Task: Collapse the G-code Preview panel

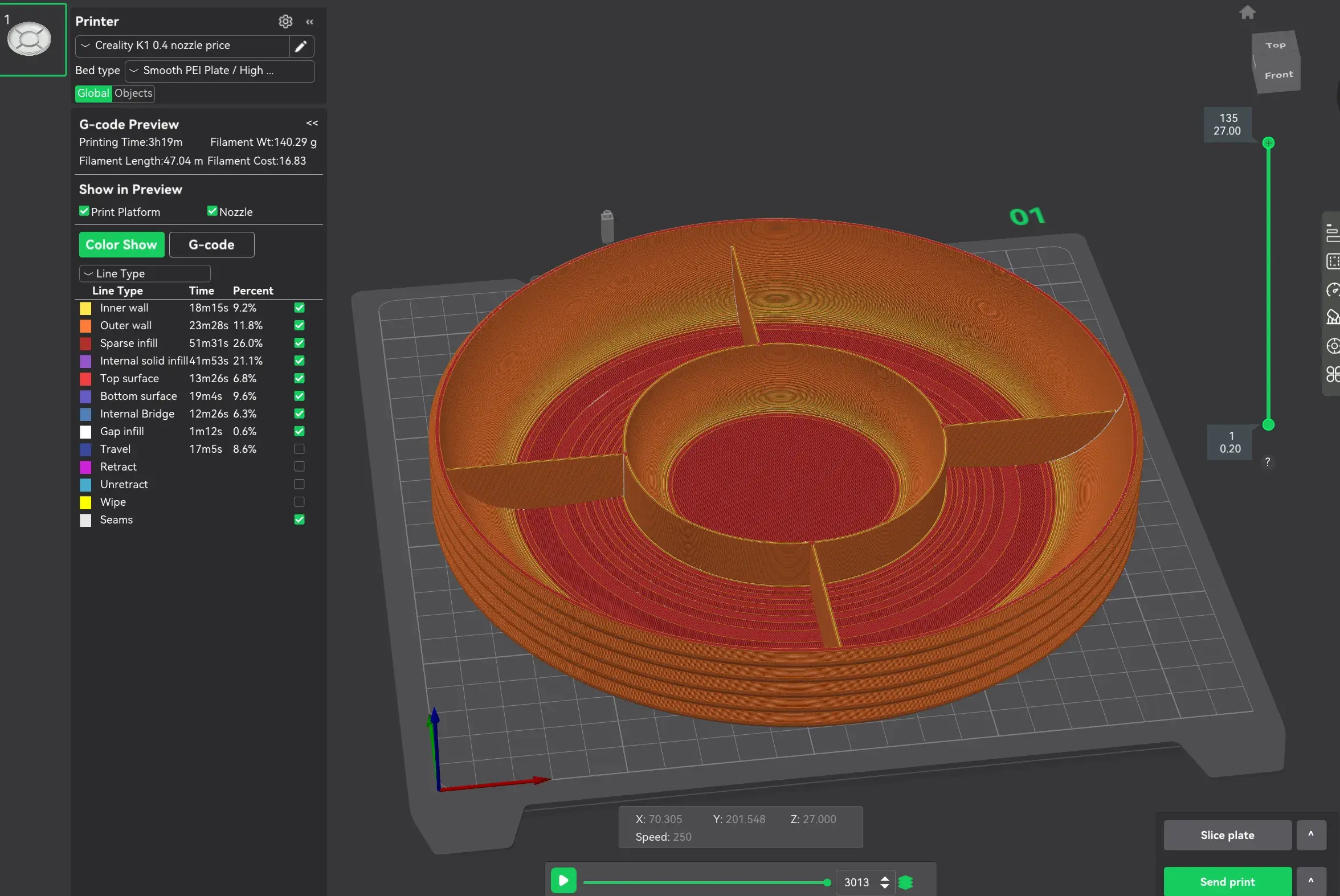Action: [x=312, y=124]
